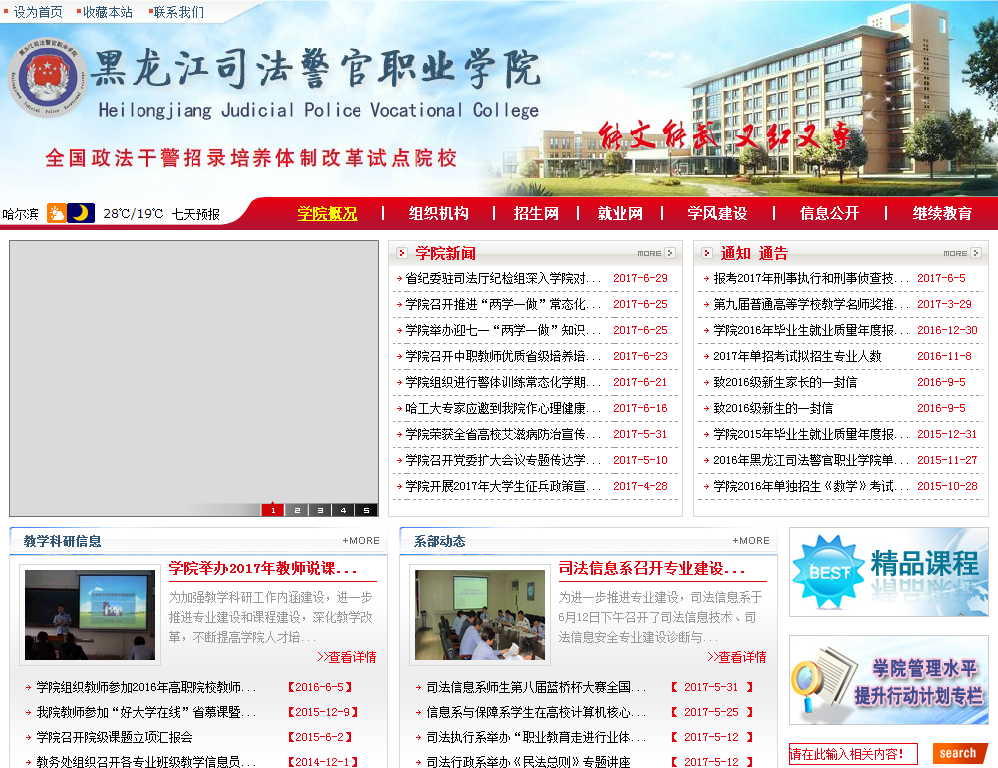
Task: Click the orange search button
Action: point(958,753)
